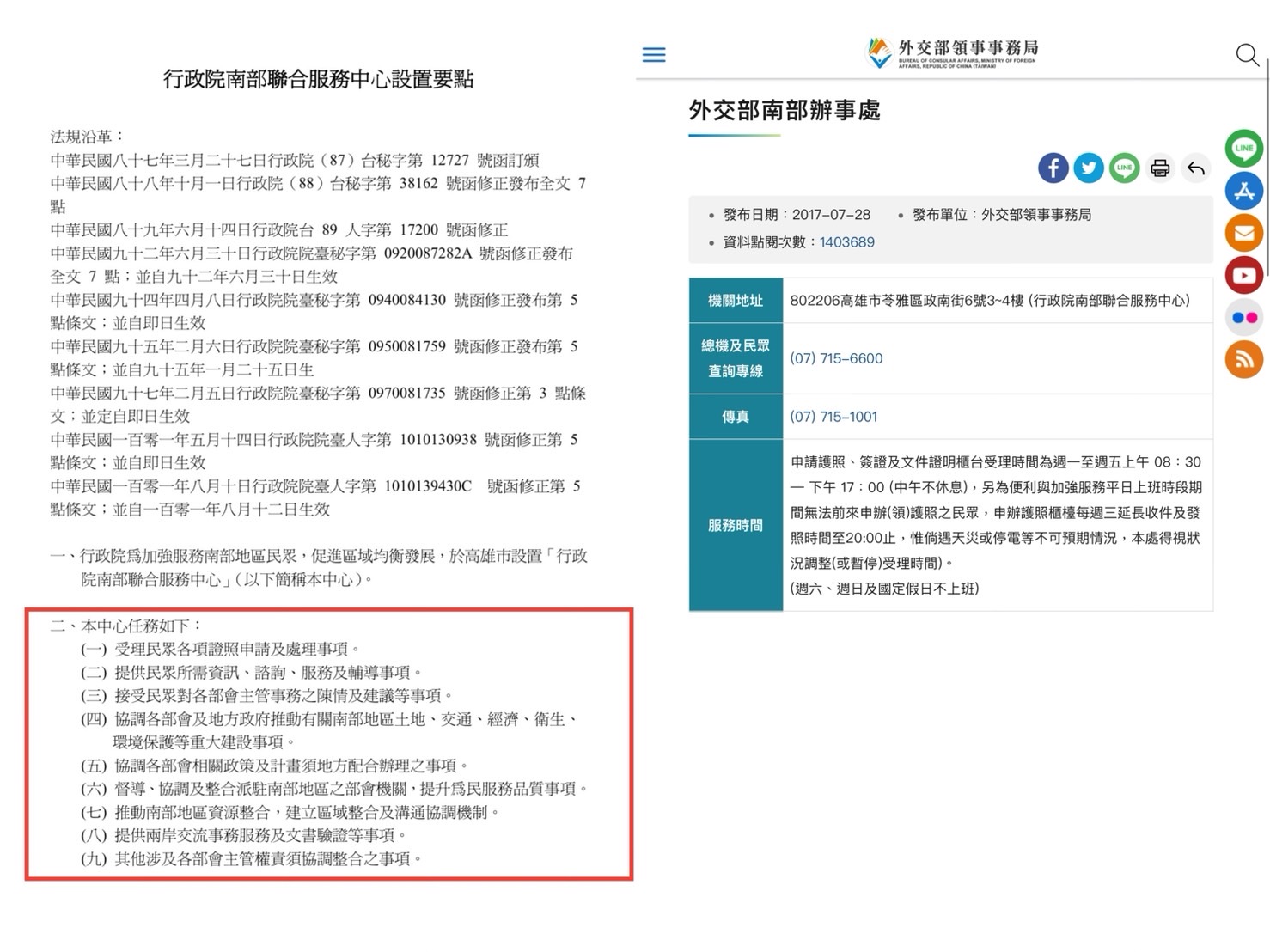Print the page using the printer icon
This screenshot has width=1270, height=952.
(x=1160, y=168)
